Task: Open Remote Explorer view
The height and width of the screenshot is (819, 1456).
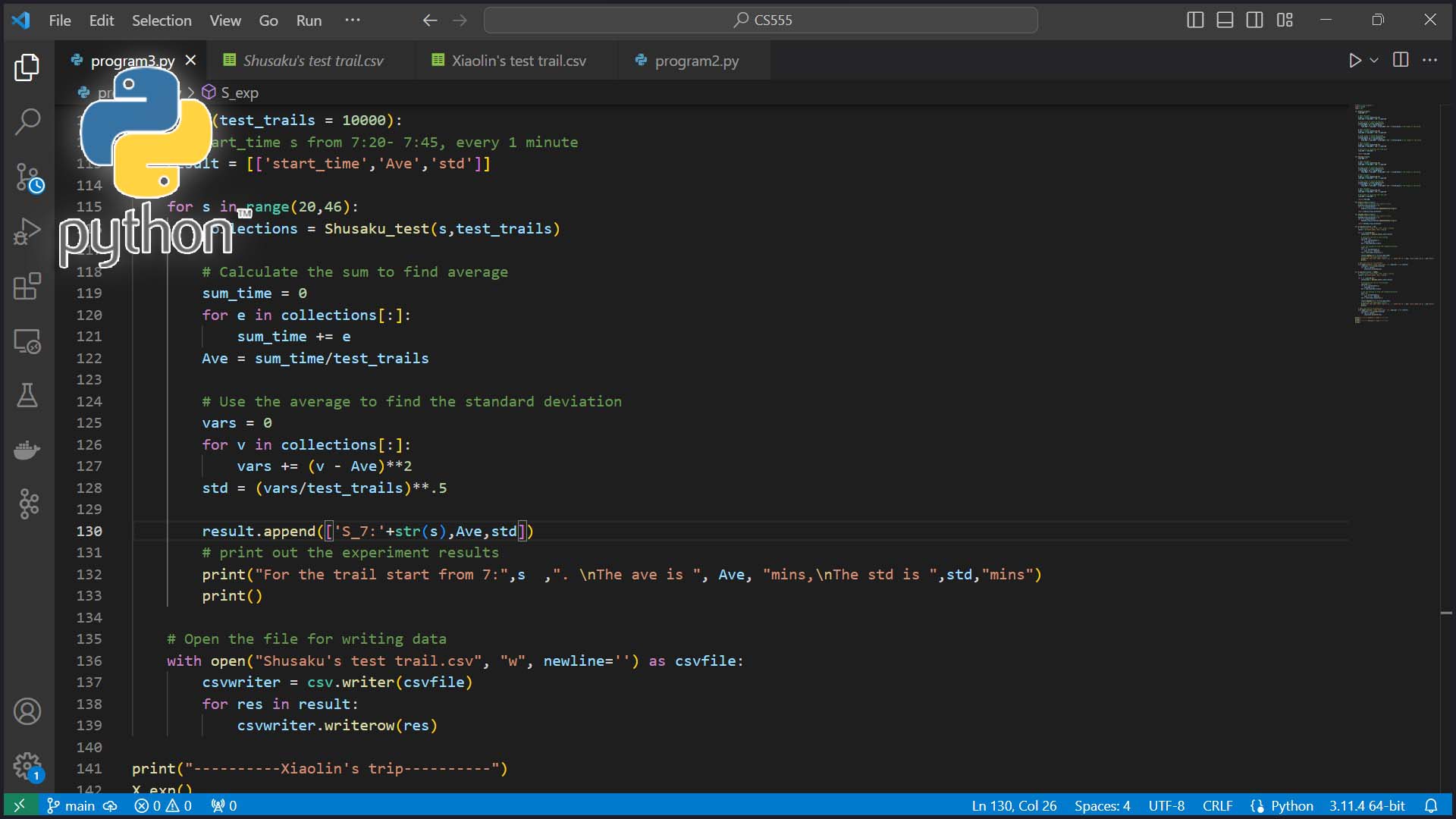Action: click(x=27, y=341)
